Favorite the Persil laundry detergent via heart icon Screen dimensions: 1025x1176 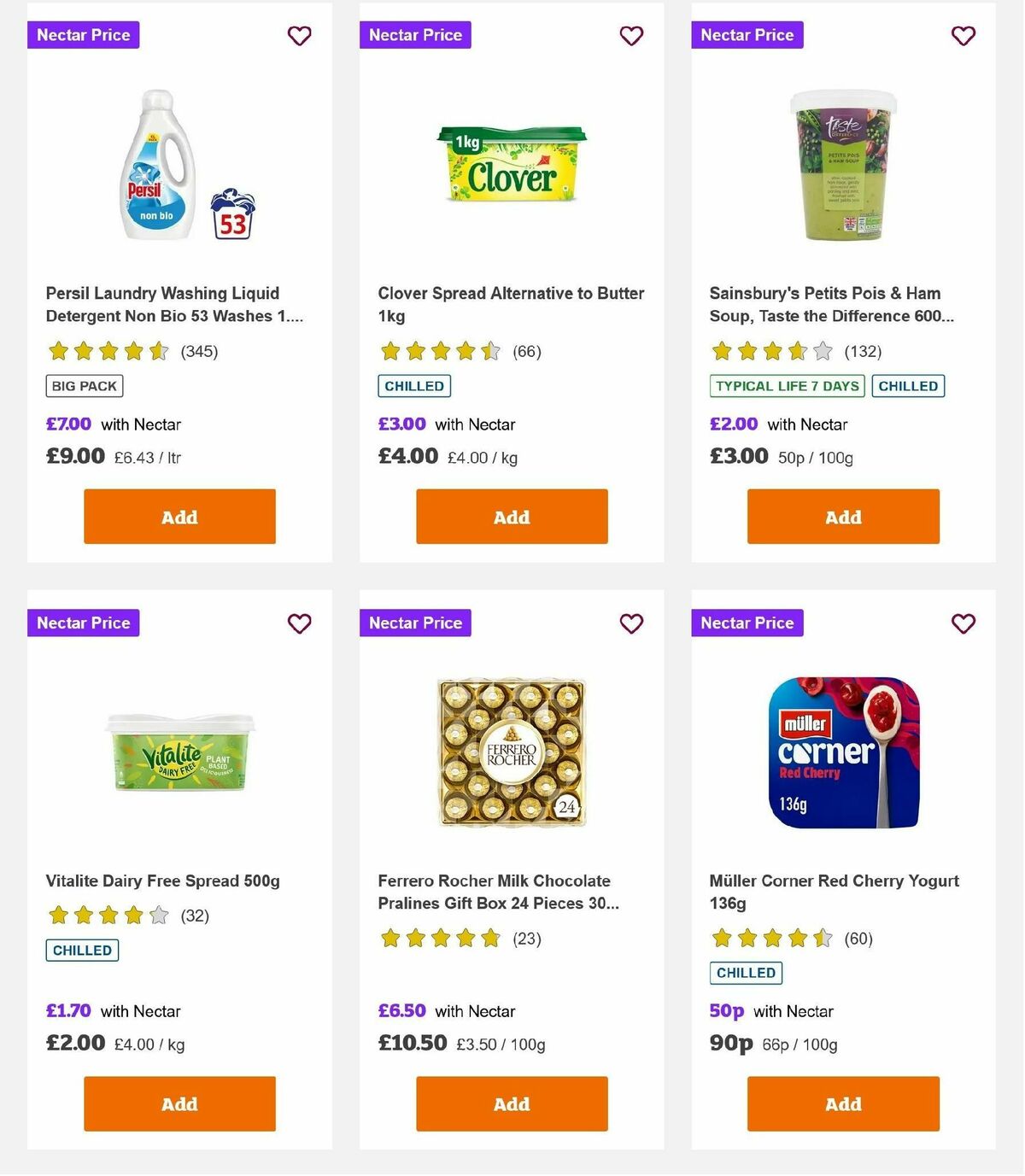[x=299, y=36]
